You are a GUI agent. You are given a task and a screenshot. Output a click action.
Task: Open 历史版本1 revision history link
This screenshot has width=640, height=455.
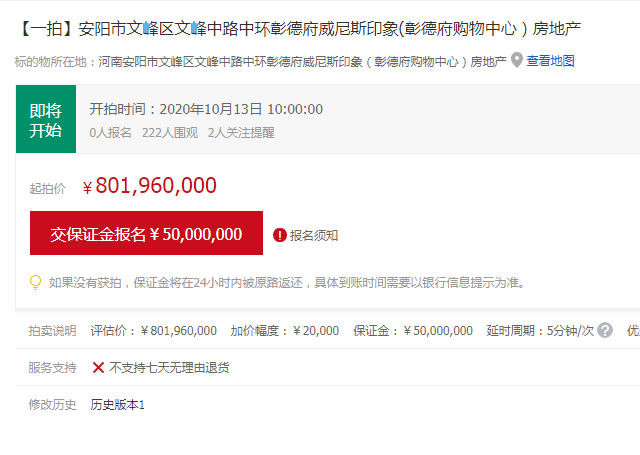[118, 404]
